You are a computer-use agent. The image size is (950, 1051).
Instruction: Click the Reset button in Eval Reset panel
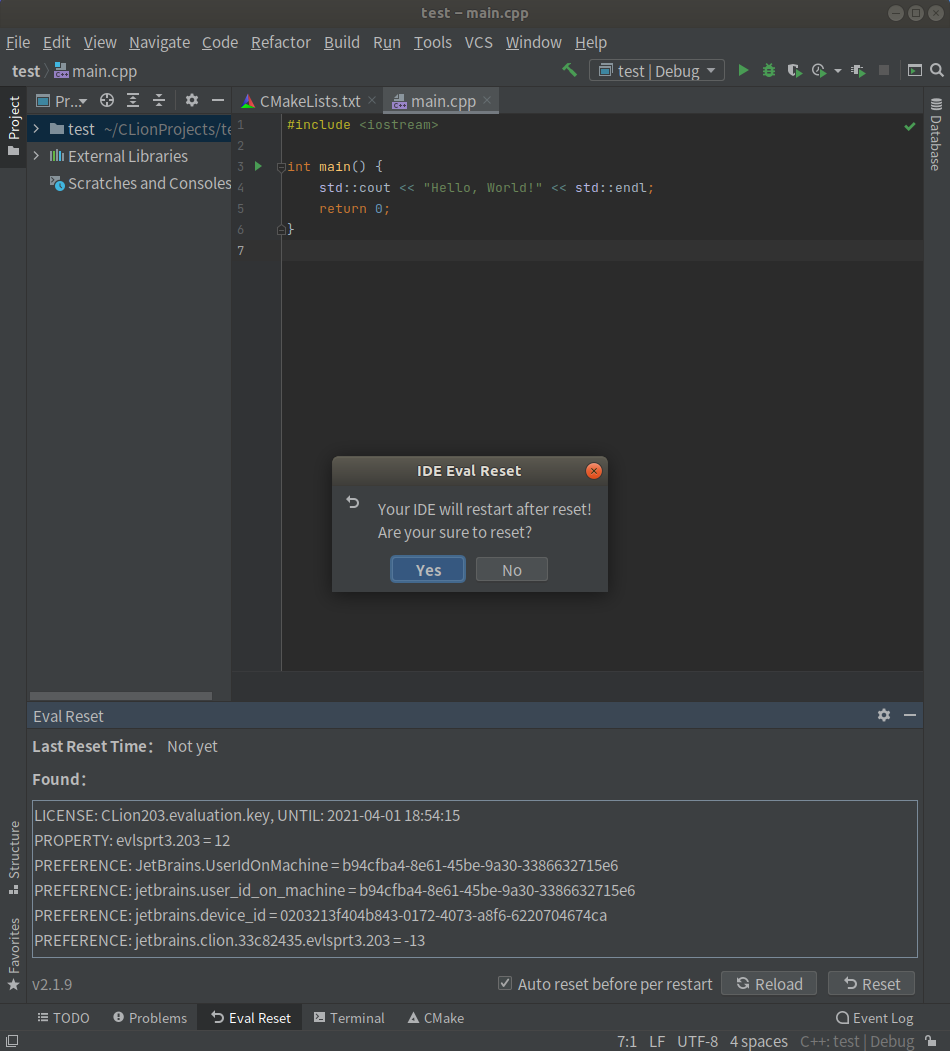coord(872,983)
